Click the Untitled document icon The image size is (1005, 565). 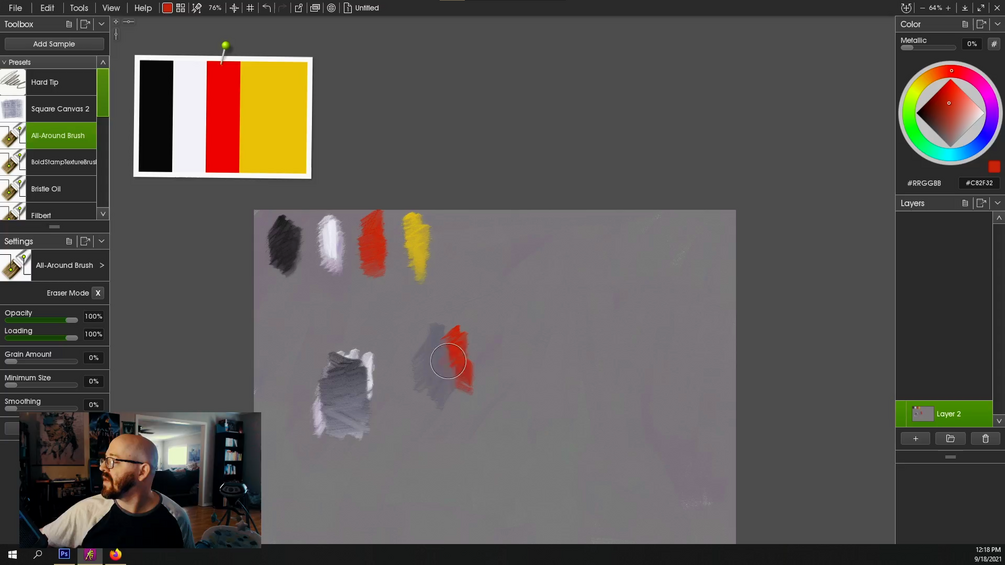[347, 8]
